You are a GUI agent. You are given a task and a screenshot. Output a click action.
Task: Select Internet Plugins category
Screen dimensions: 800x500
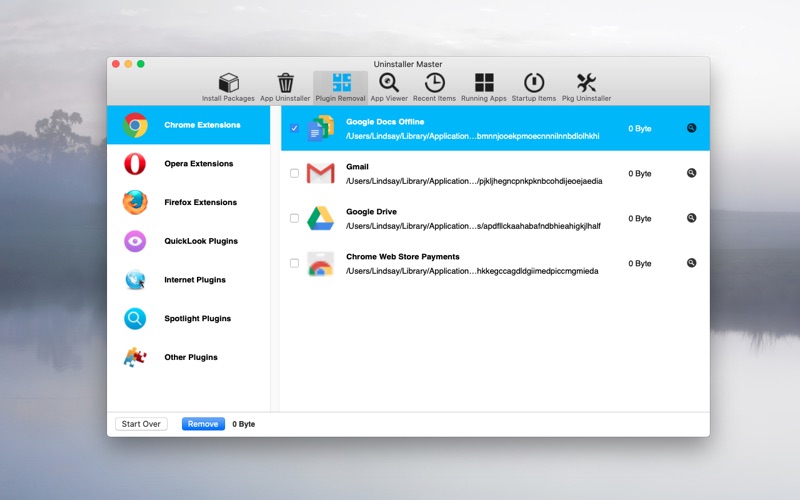(x=188, y=280)
